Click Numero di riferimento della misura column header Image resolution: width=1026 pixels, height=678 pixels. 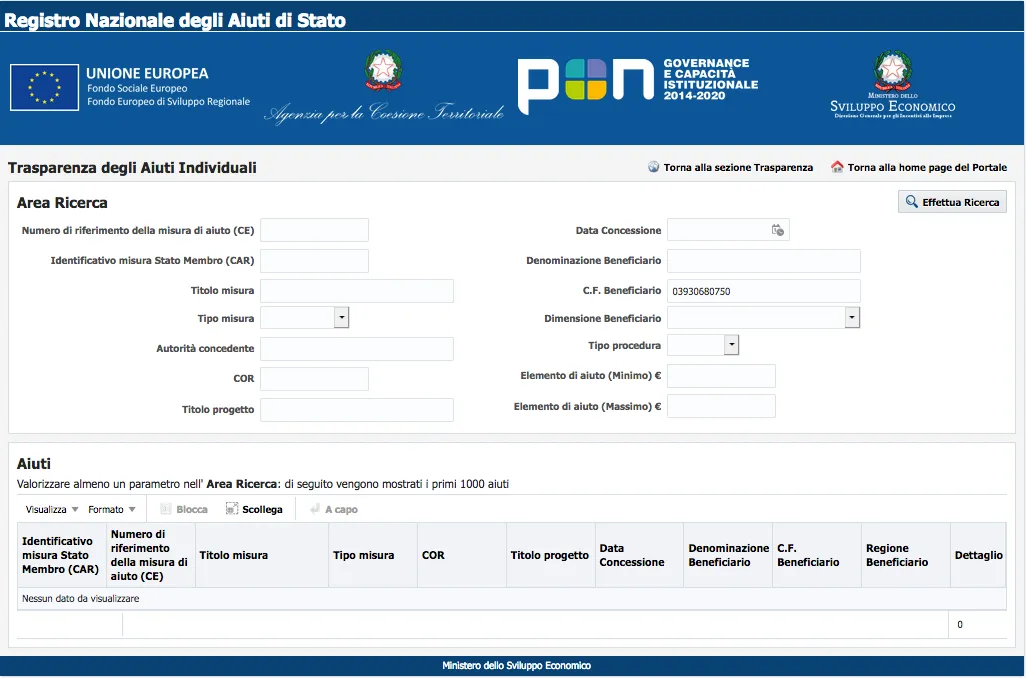pyautogui.click(x=150, y=555)
